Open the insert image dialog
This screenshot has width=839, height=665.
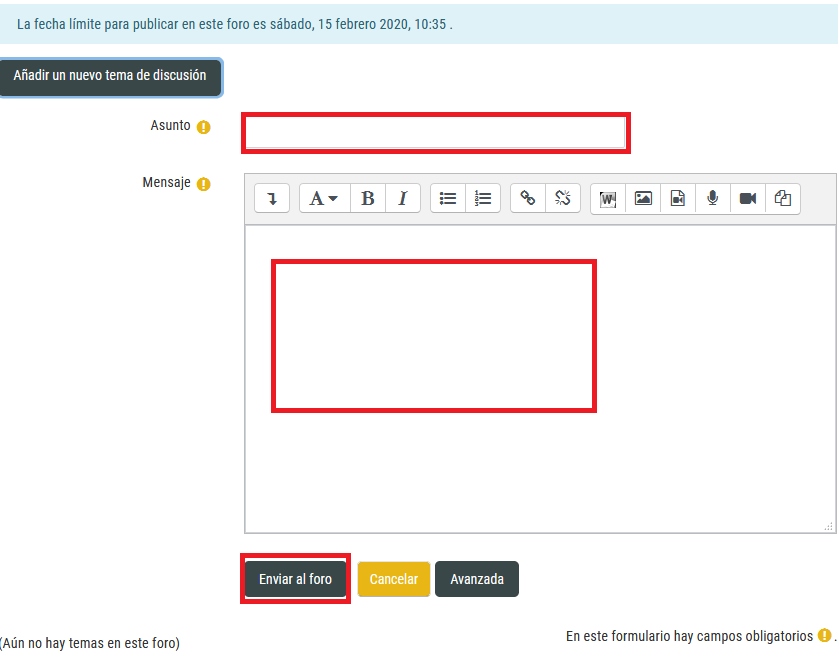643,198
